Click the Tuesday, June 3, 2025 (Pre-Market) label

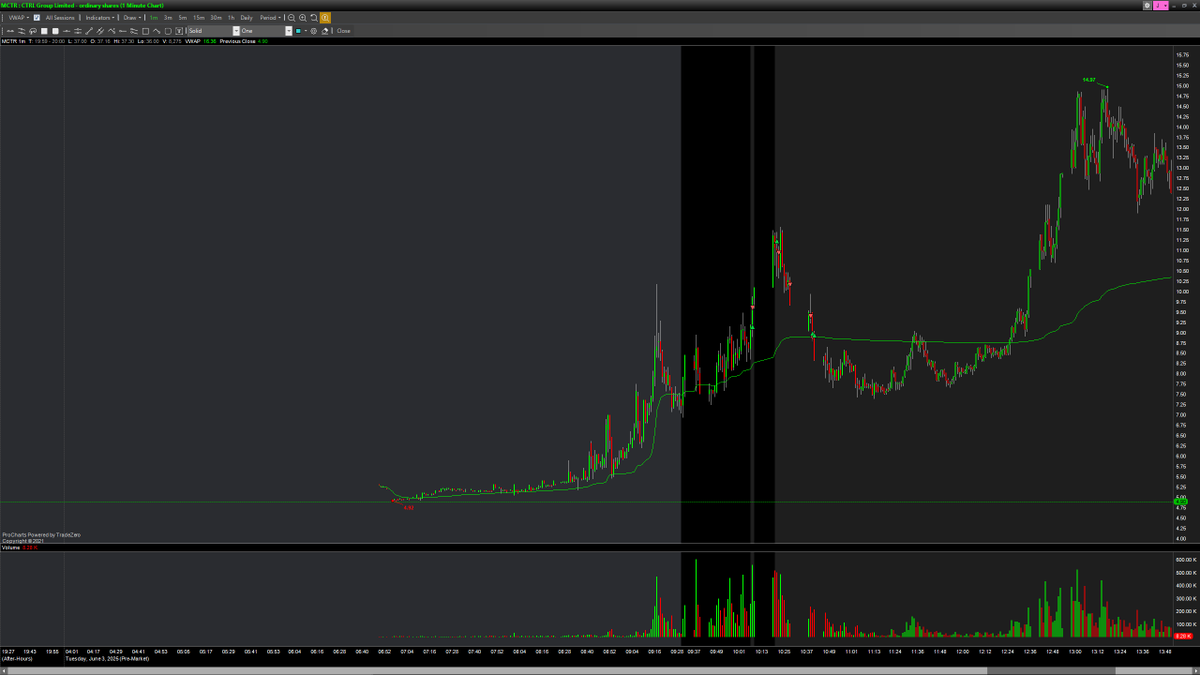pyautogui.click(x=107, y=659)
